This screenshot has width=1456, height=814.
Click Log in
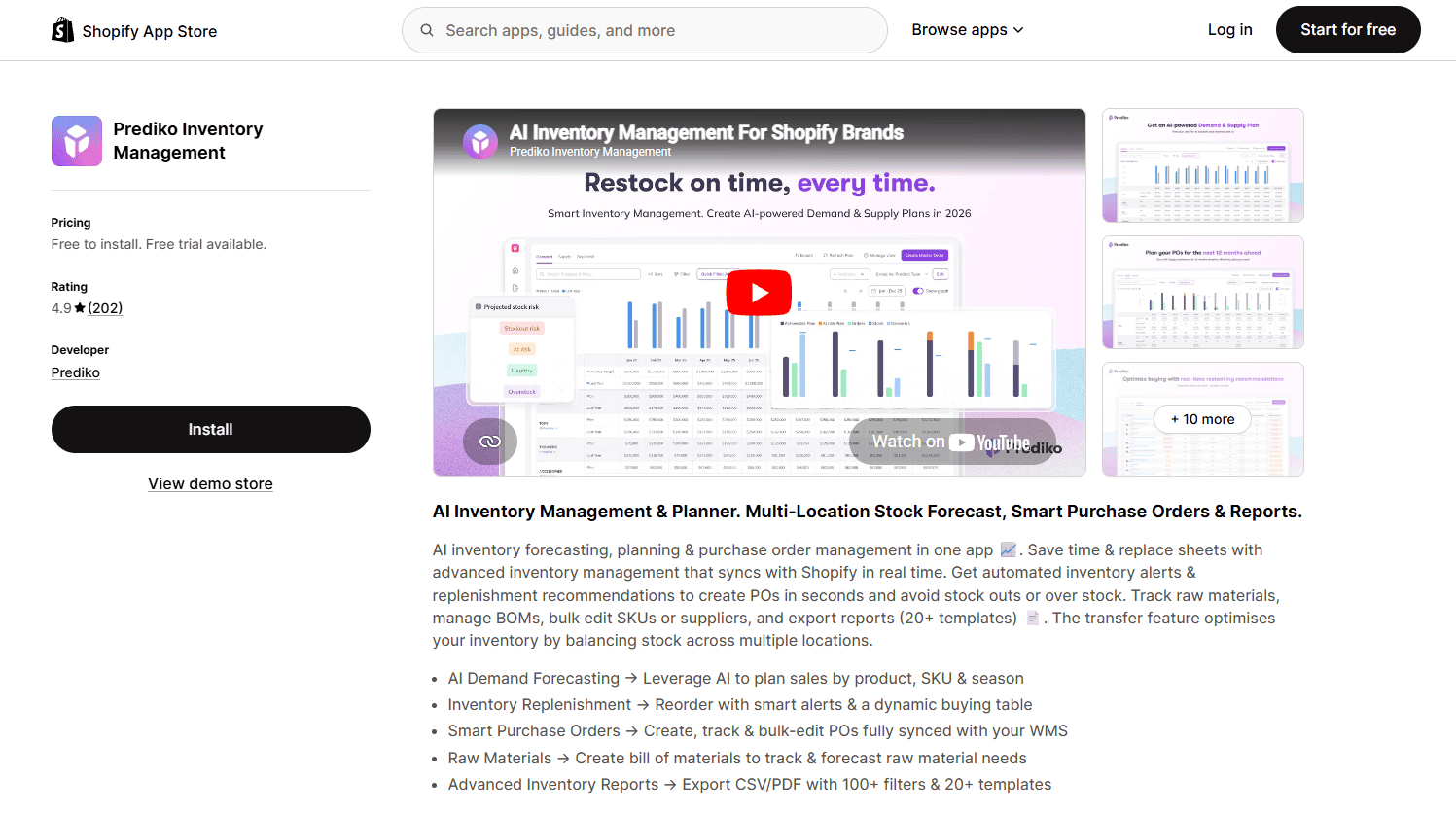pos(1229,30)
